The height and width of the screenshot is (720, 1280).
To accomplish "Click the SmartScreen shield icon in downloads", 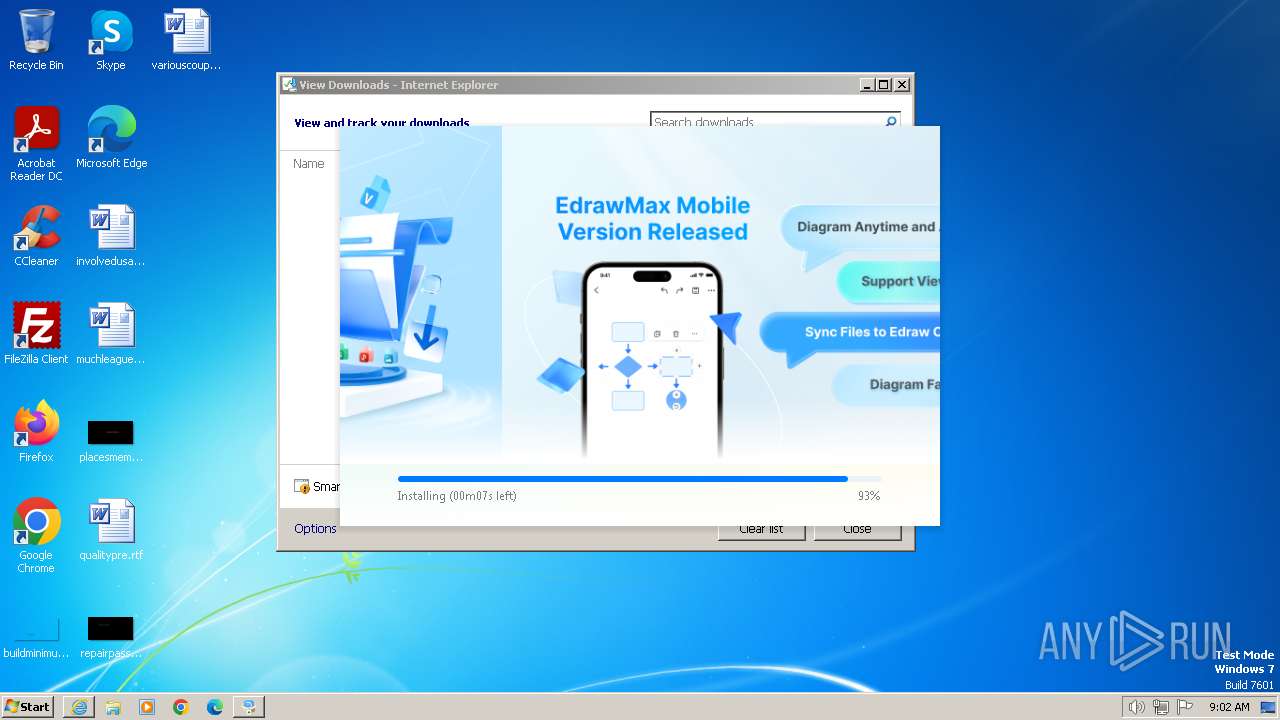I will pos(302,487).
